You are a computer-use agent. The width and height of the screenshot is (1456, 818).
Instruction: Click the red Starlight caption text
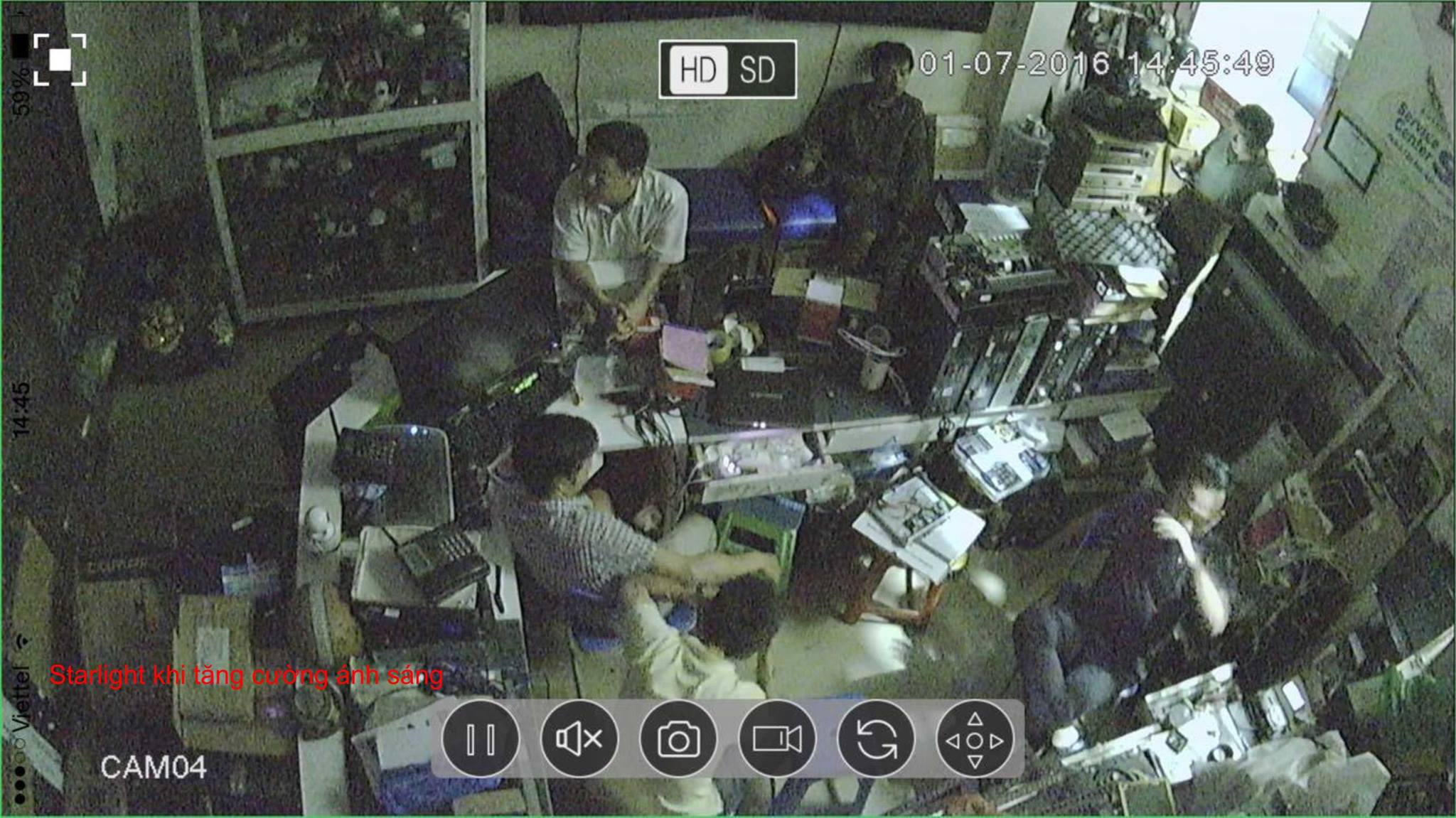coord(246,675)
